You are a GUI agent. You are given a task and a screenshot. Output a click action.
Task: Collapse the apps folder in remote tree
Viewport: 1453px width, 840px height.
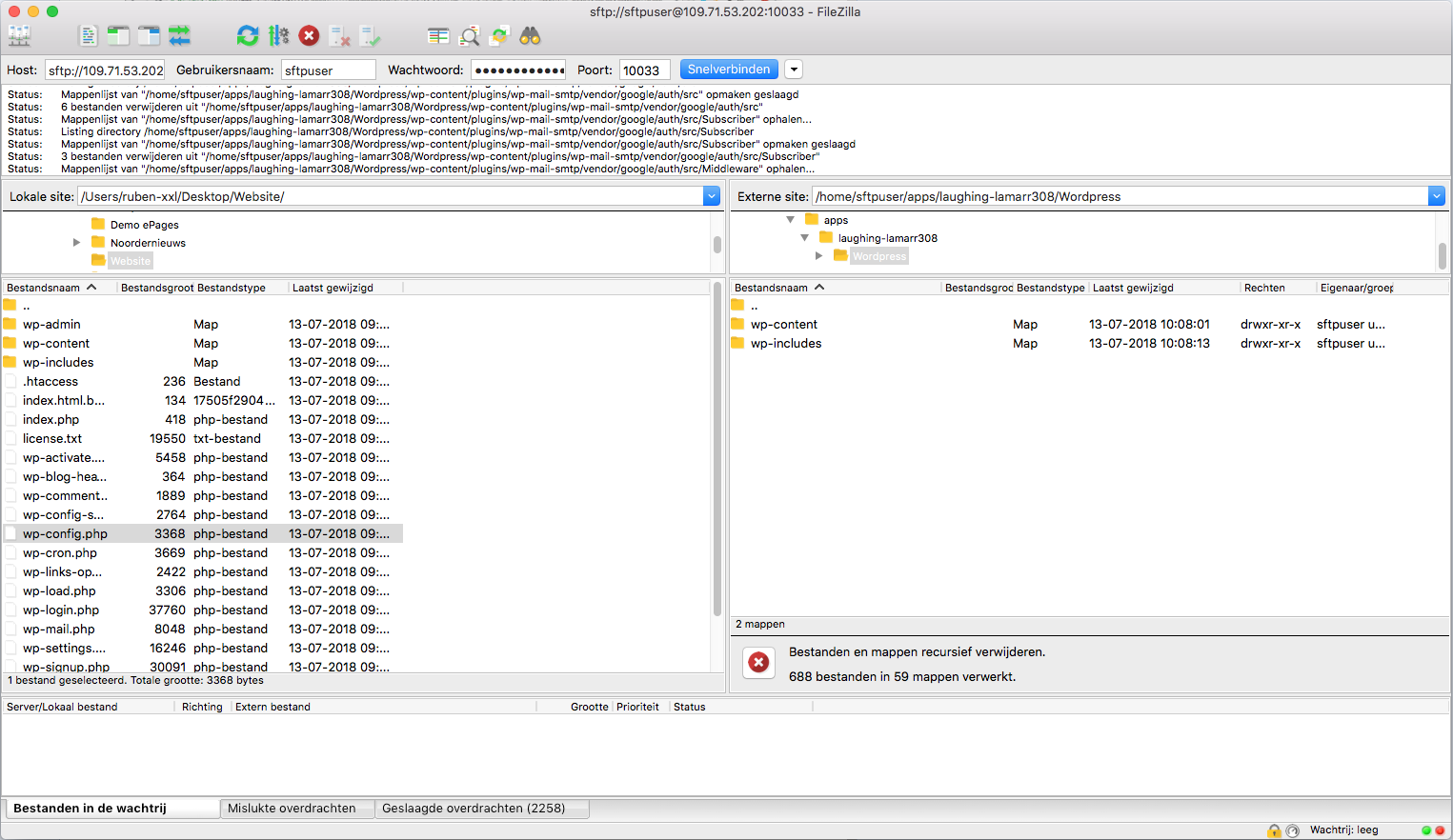(790, 220)
